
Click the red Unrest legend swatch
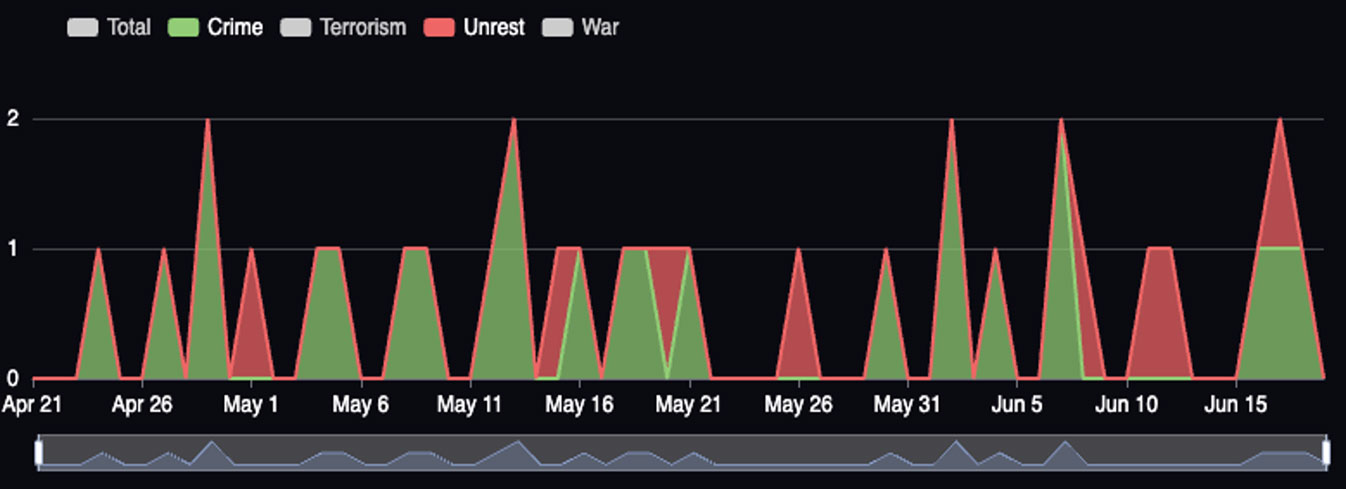click(440, 28)
